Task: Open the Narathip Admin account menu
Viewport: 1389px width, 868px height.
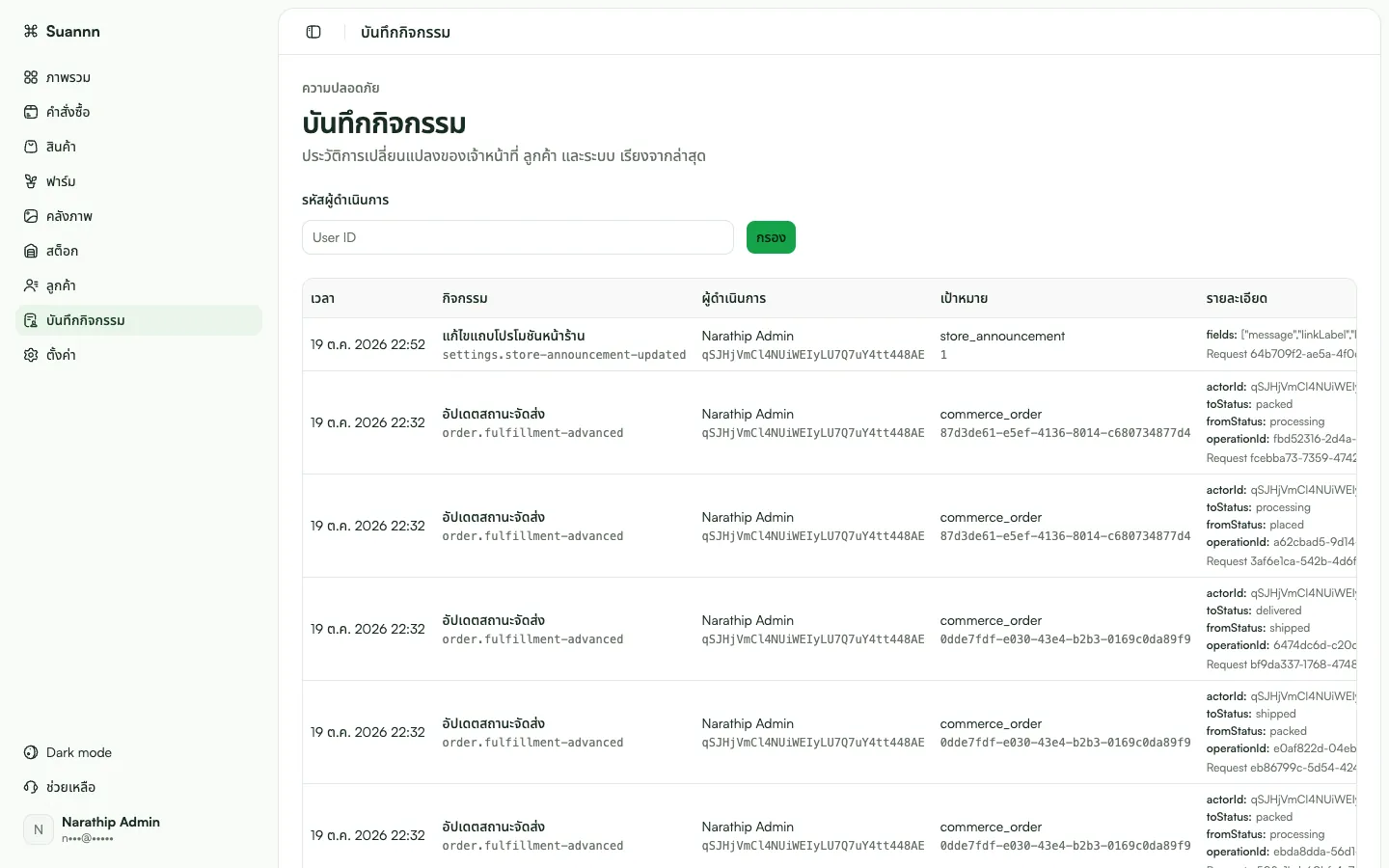Action: click(139, 829)
